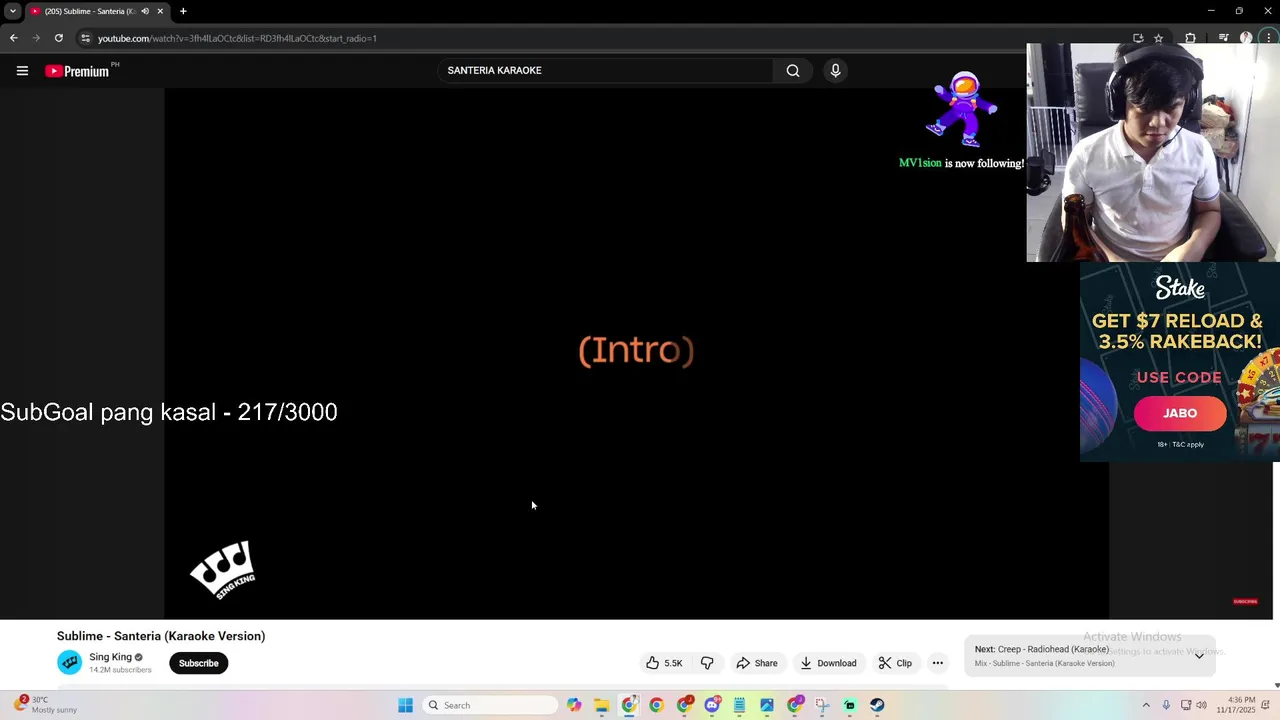
Task: Click the browser address bar URL
Action: pyautogui.click(x=237, y=38)
